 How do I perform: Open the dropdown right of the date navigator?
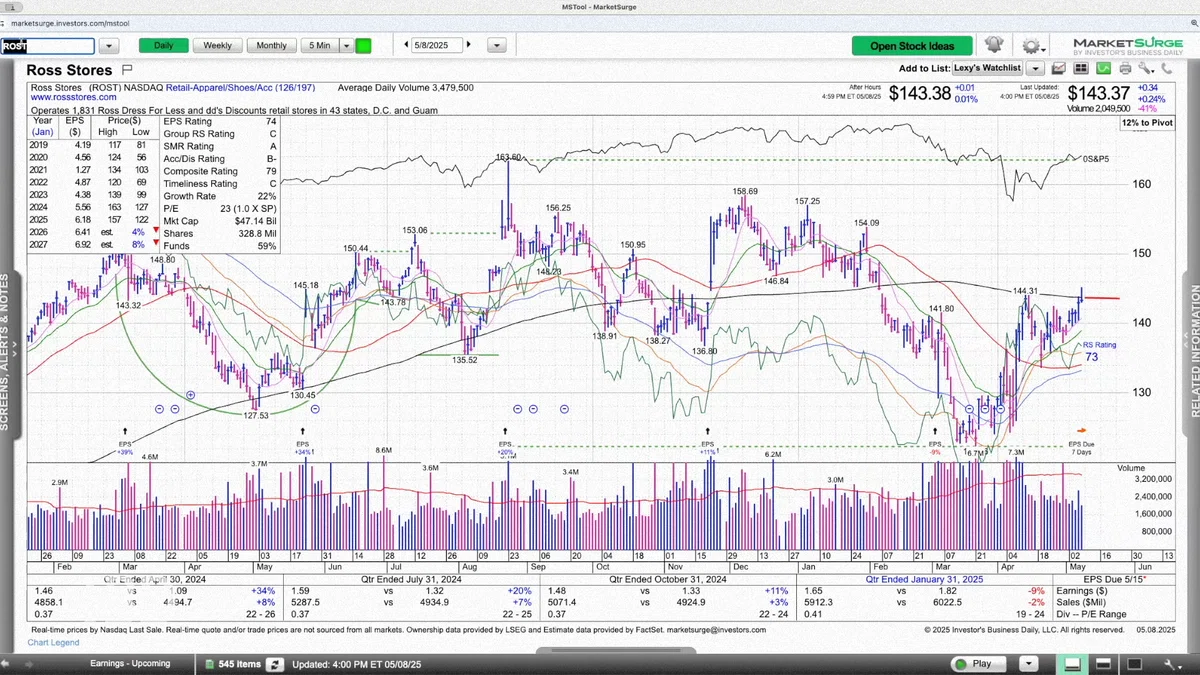[495, 45]
